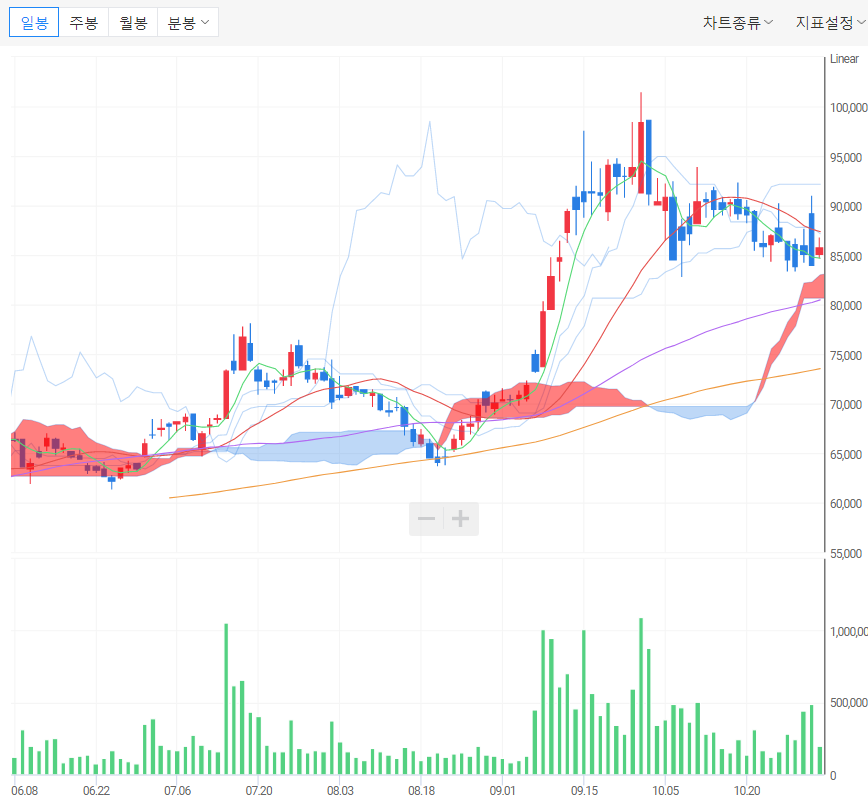Click the 09.15 date label
Image resolution: width=868 pixels, height=800 pixels.
point(585,790)
